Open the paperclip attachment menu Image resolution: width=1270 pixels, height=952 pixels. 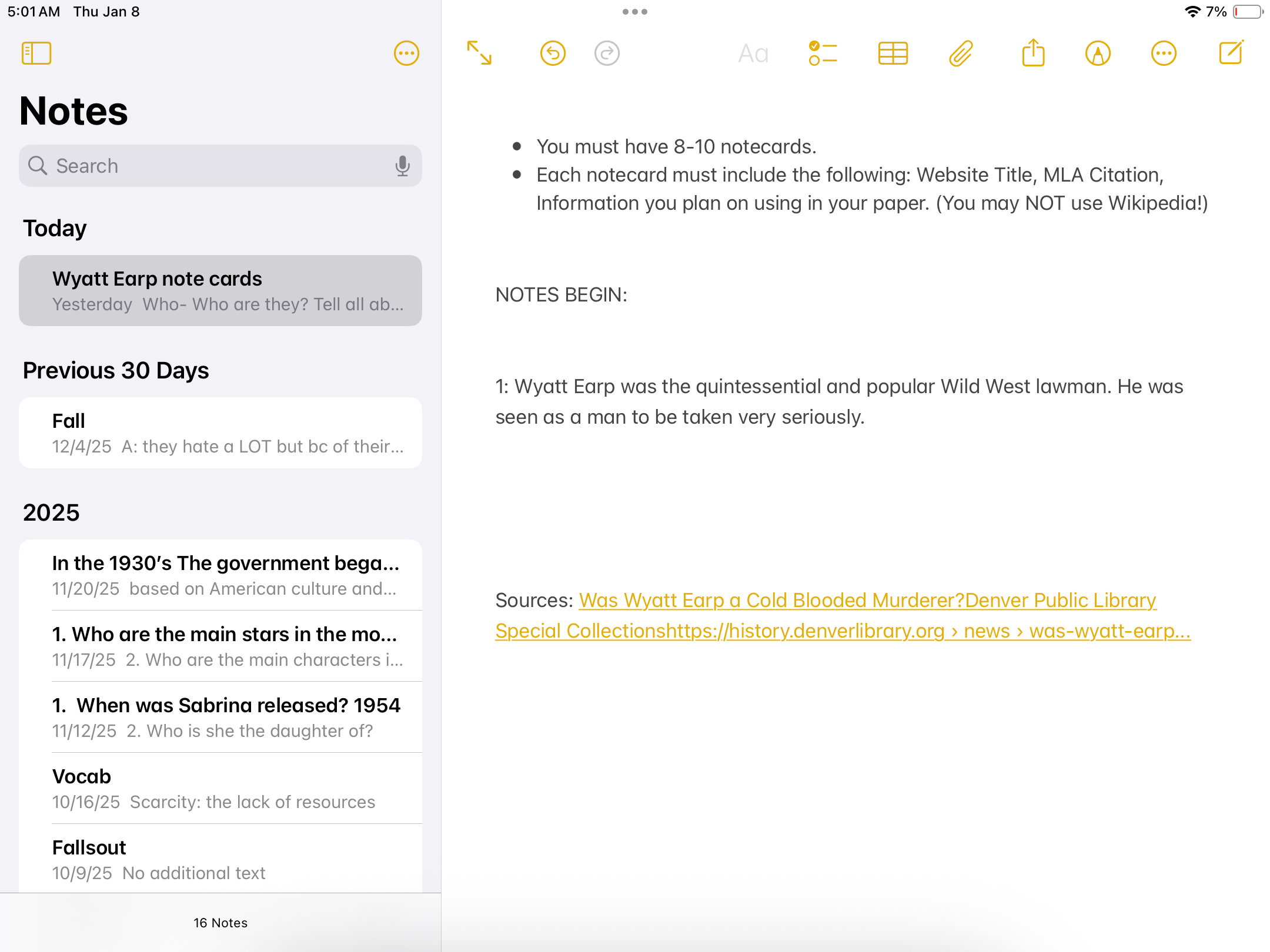961,53
